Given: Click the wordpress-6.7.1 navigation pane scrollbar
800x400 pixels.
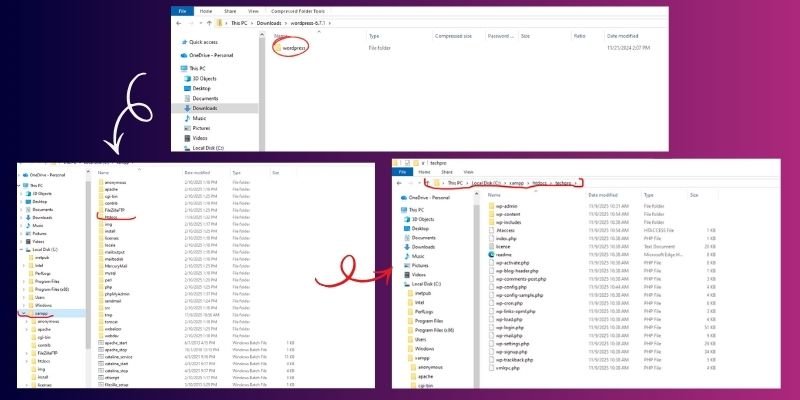Looking at the screenshot, I should pos(262,92).
